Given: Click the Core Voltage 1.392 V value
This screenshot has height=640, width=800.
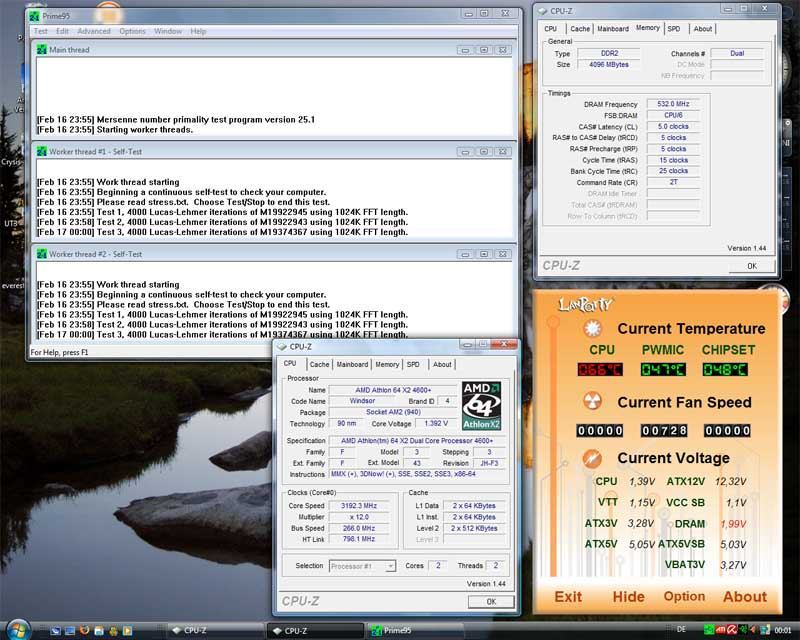Looking at the screenshot, I should (436, 424).
